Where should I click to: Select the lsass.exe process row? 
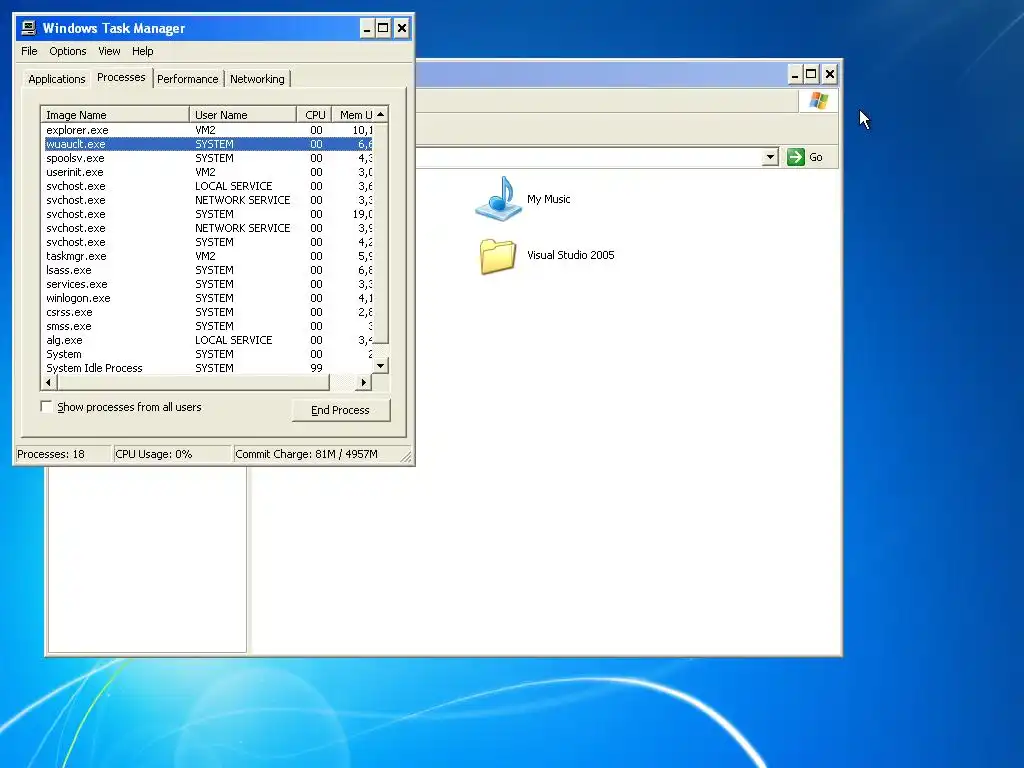point(208,270)
